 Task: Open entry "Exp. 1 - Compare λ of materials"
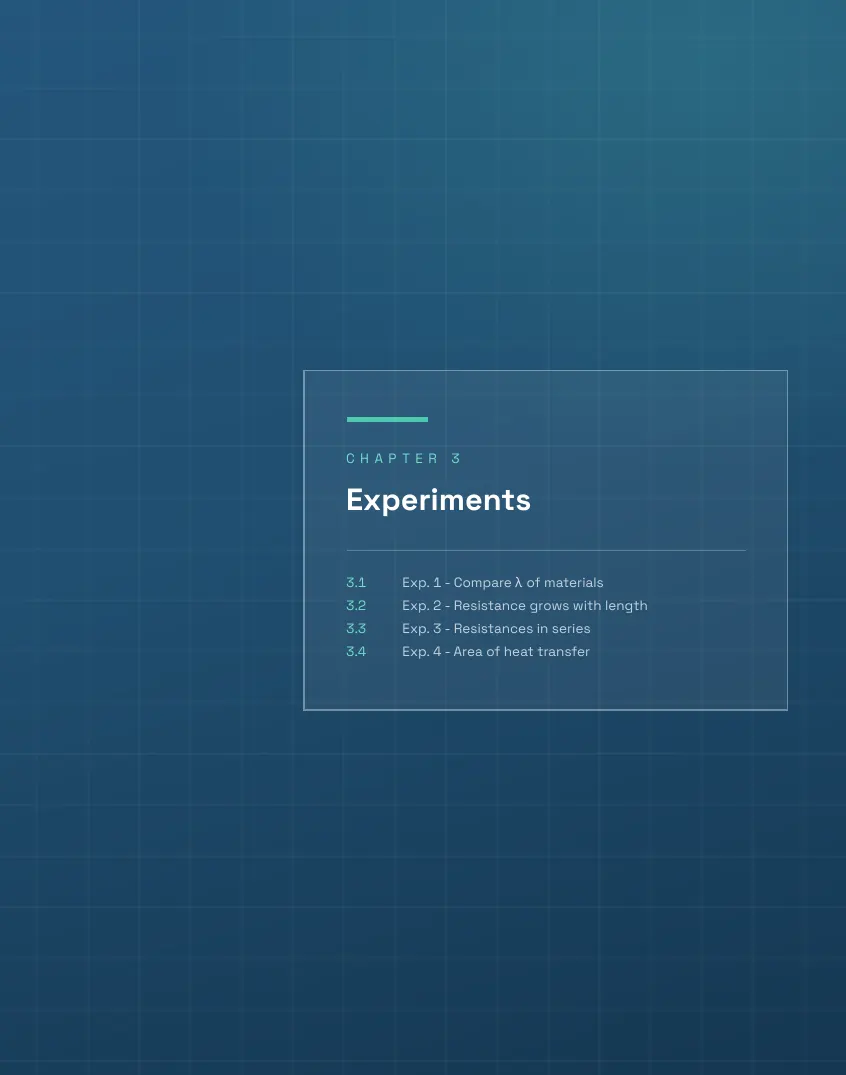503,583
